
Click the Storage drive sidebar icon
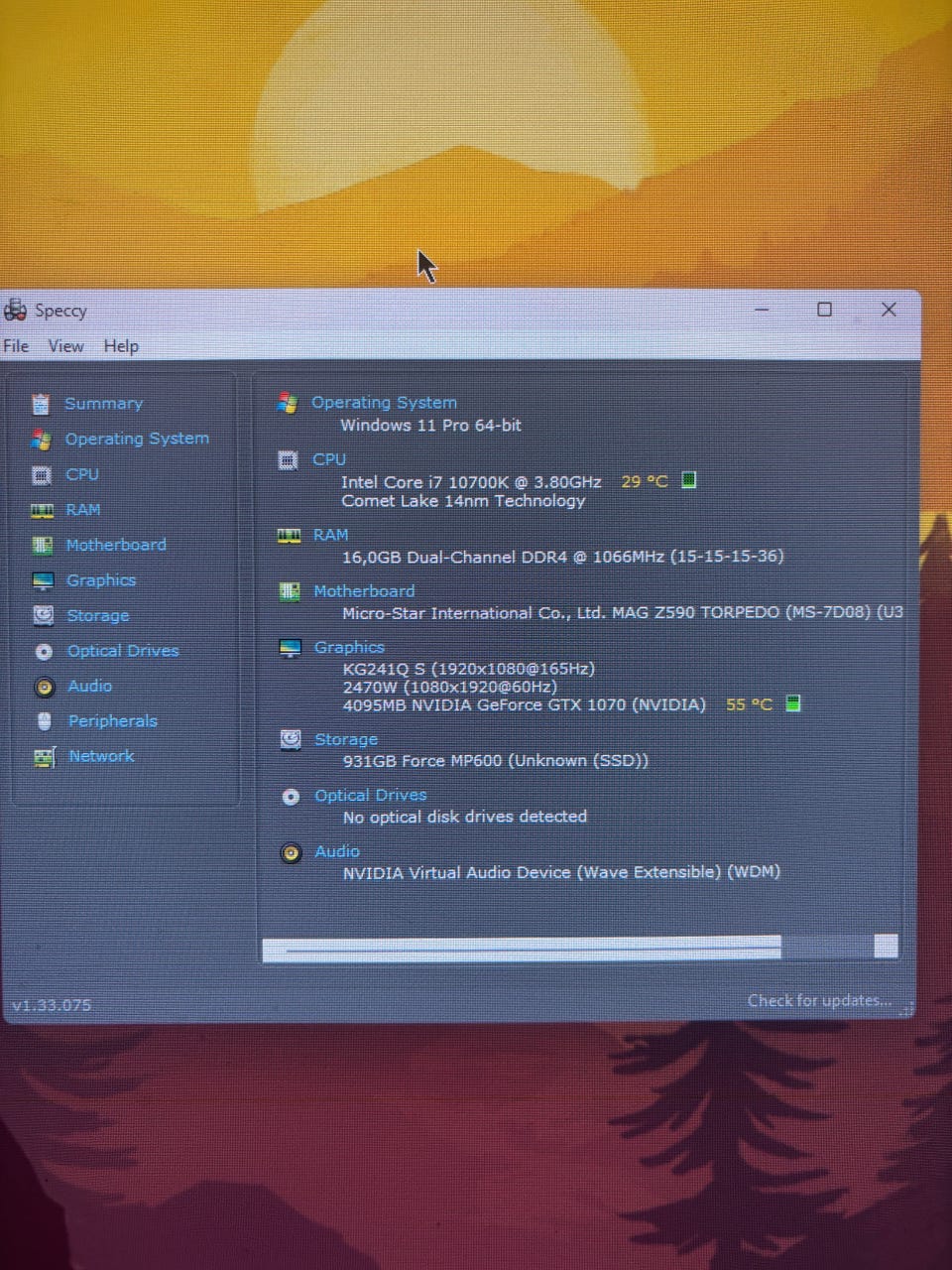(x=44, y=615)
